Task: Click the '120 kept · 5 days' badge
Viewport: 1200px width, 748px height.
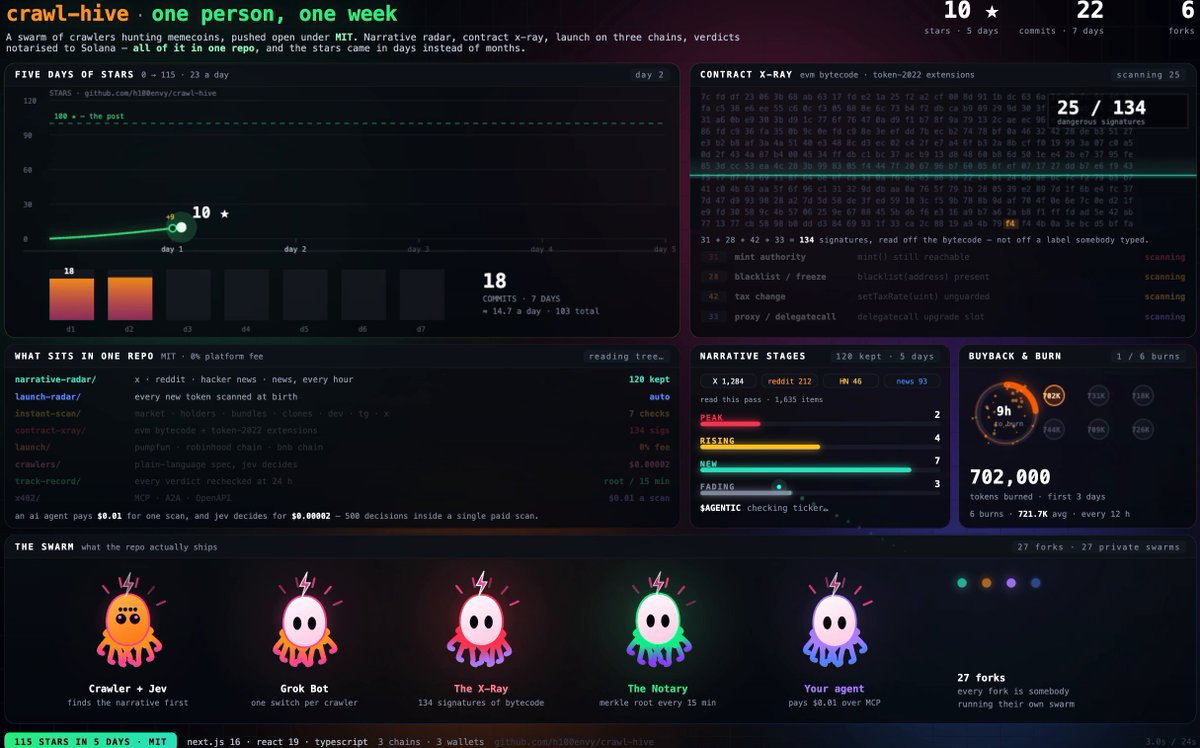Action: click(884, 357)
